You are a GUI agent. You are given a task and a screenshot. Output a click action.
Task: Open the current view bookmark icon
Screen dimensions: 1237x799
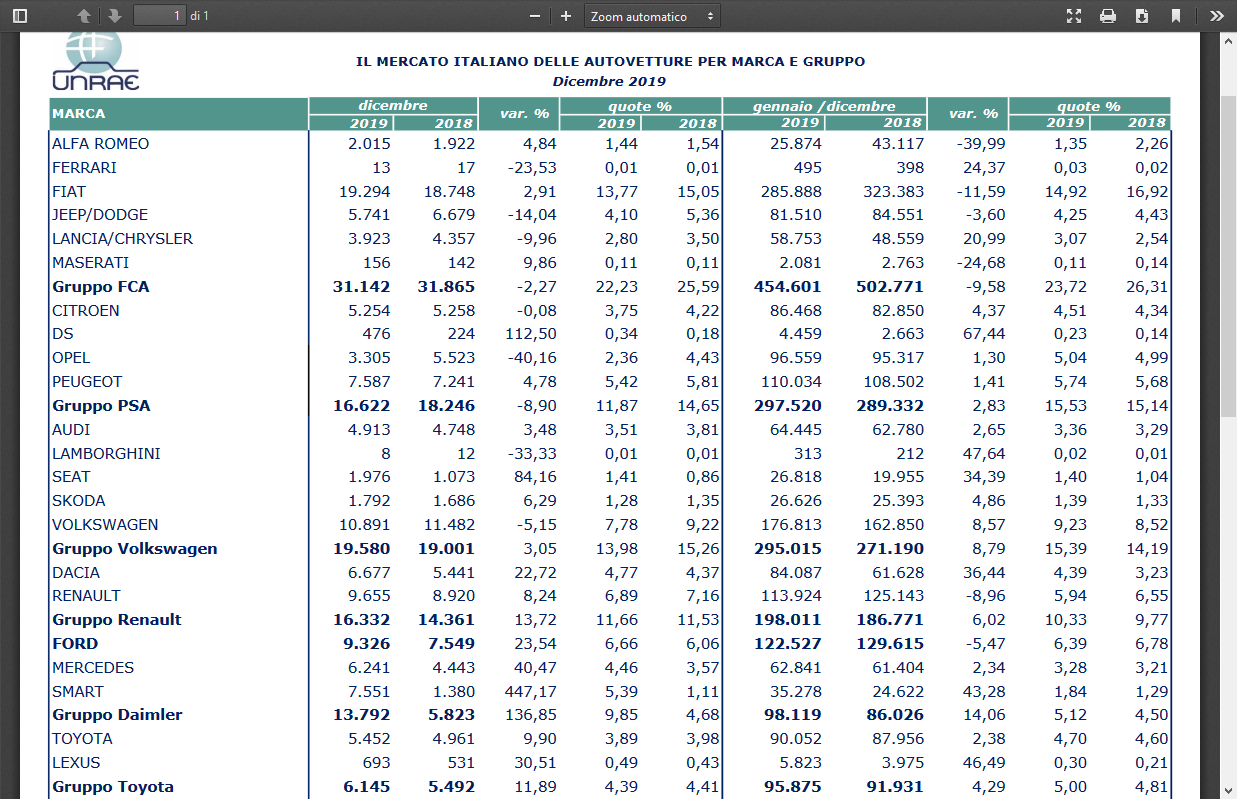1176,16
